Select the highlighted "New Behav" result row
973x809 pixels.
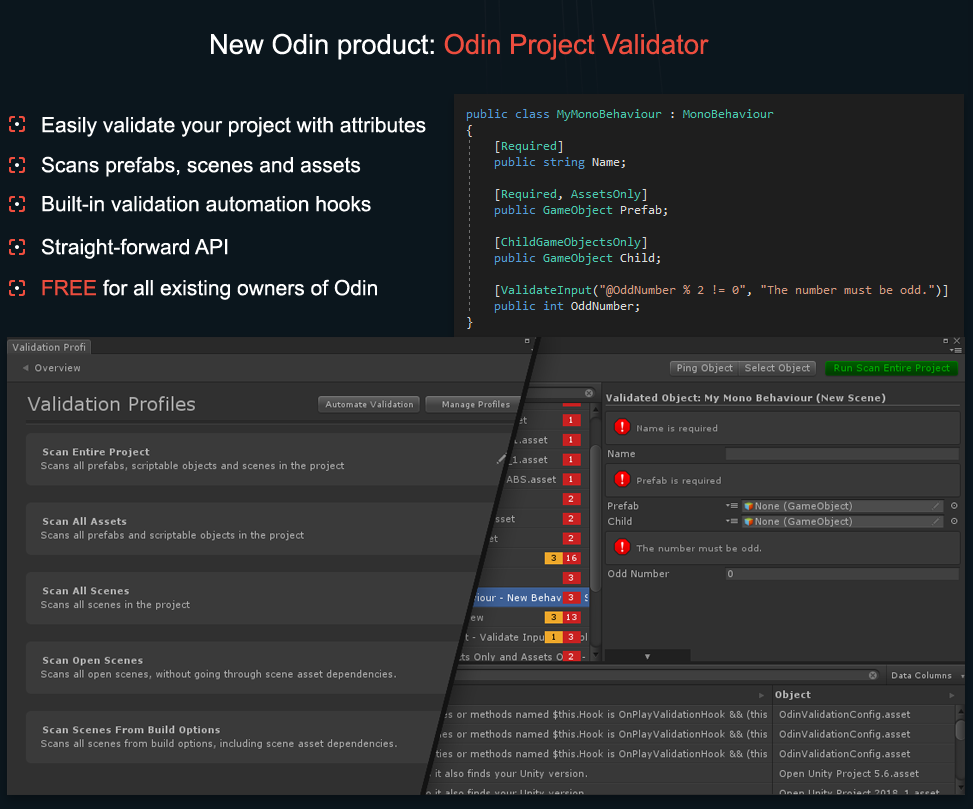[x=529, y=597]
